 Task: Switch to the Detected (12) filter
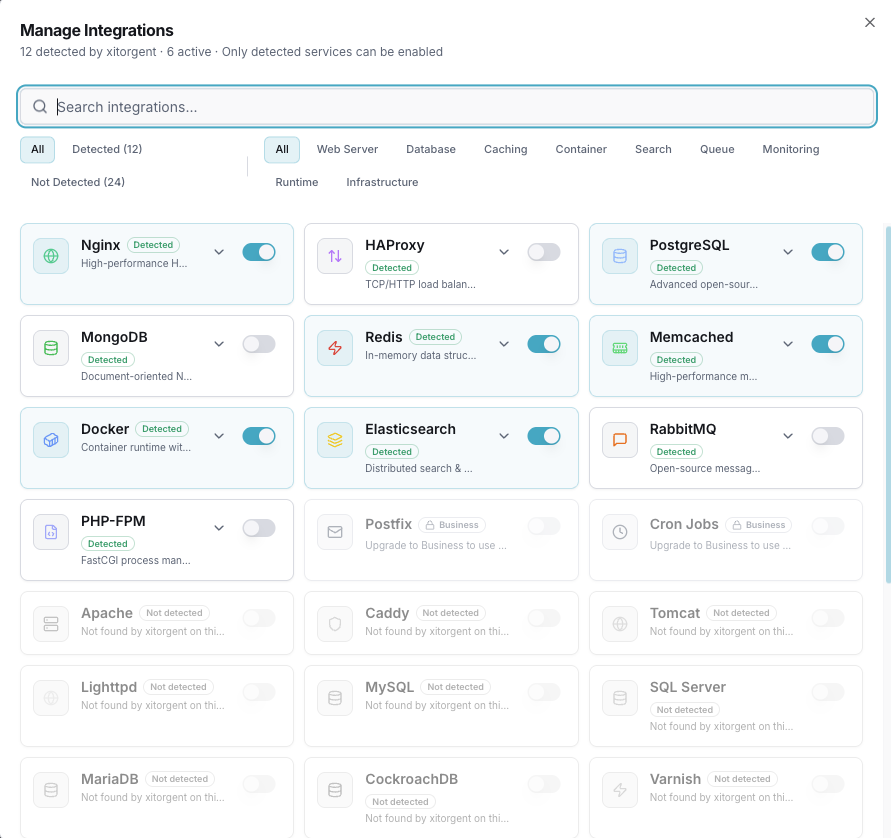(x=107, y=149)
